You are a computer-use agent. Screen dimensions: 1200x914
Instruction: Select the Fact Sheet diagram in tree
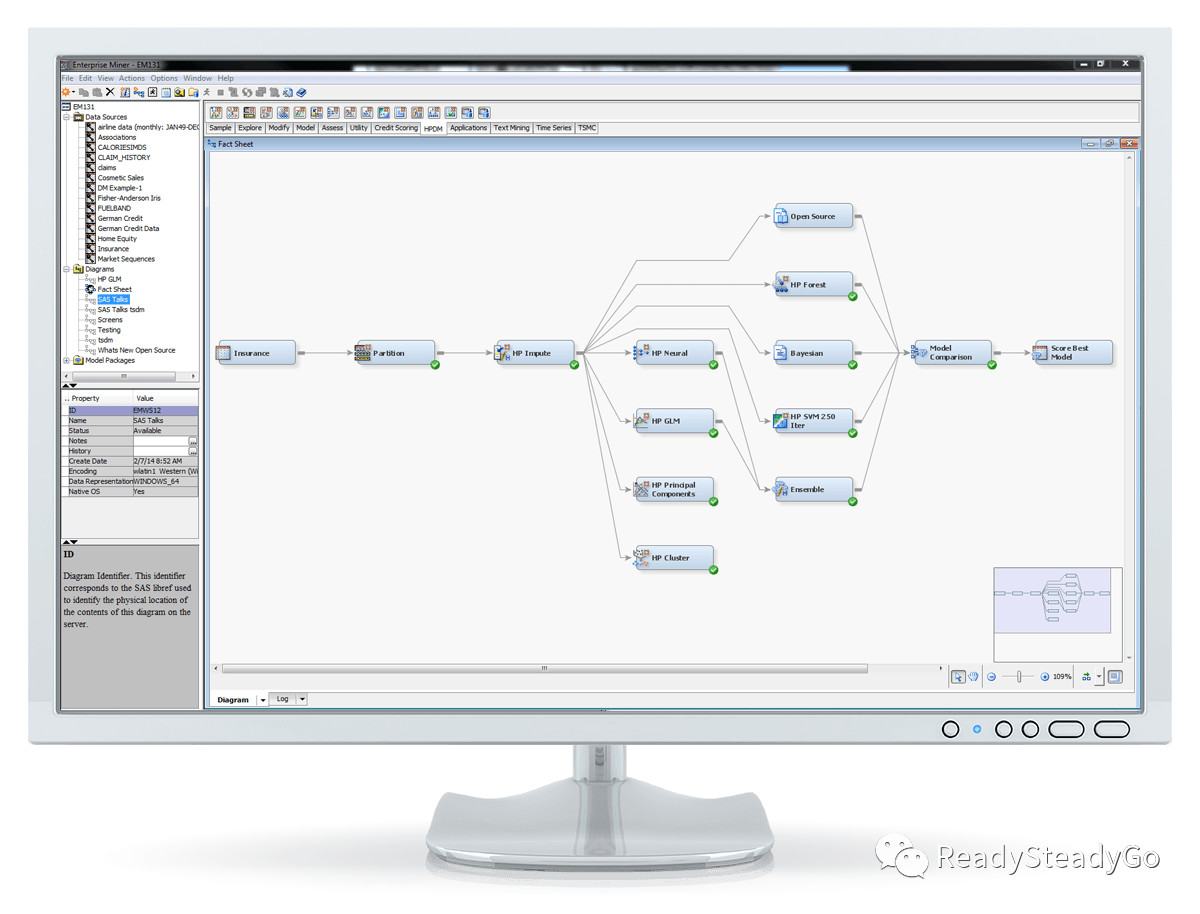114,289
